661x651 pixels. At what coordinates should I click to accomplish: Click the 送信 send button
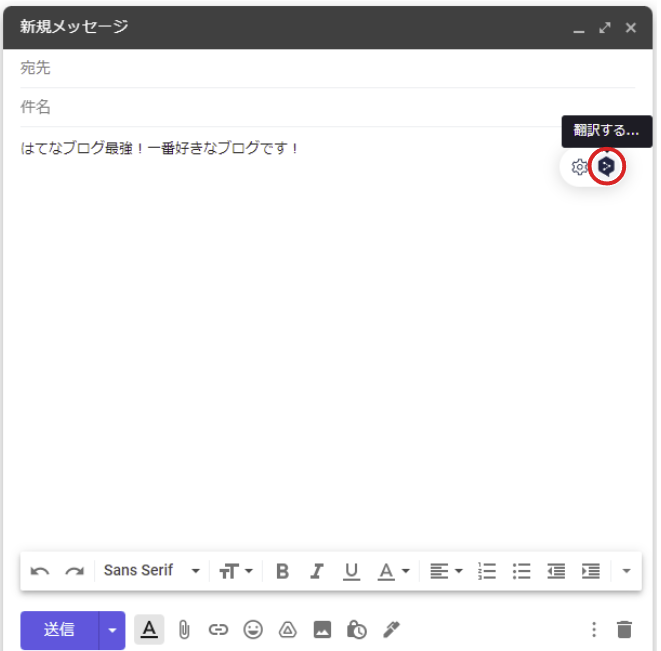59,630
